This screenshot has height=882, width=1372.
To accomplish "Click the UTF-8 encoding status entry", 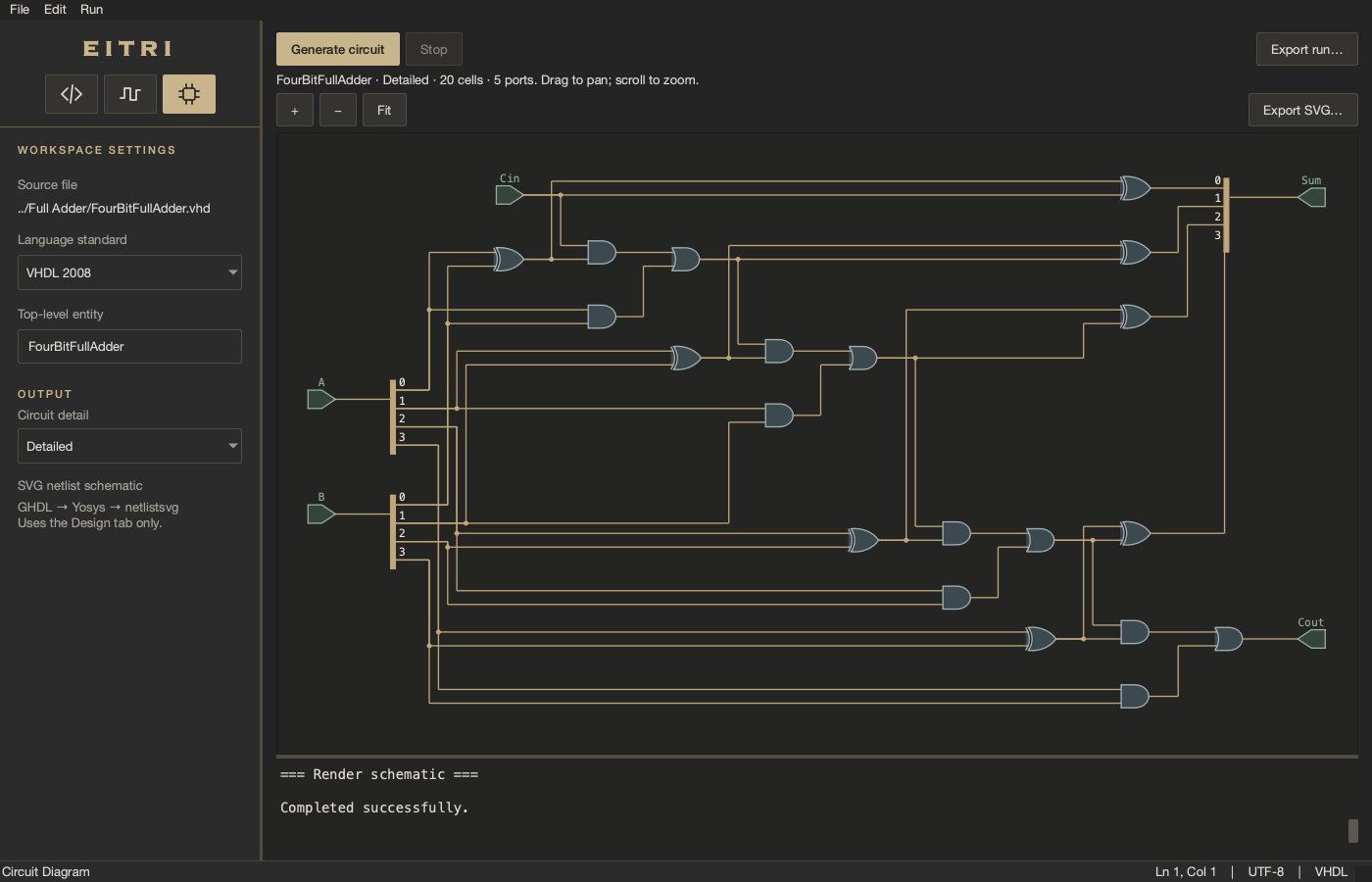I will coord(1266,871).
